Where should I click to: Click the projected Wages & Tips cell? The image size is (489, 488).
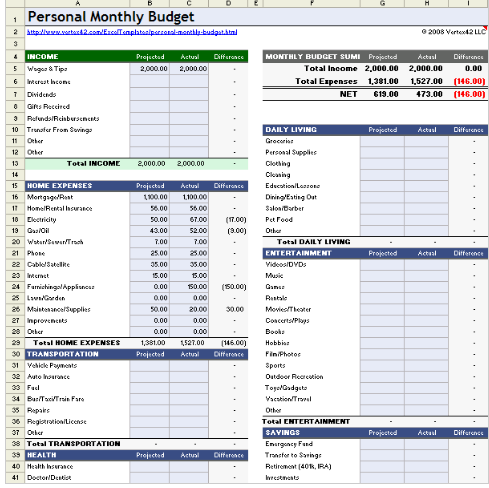(150, 69)
